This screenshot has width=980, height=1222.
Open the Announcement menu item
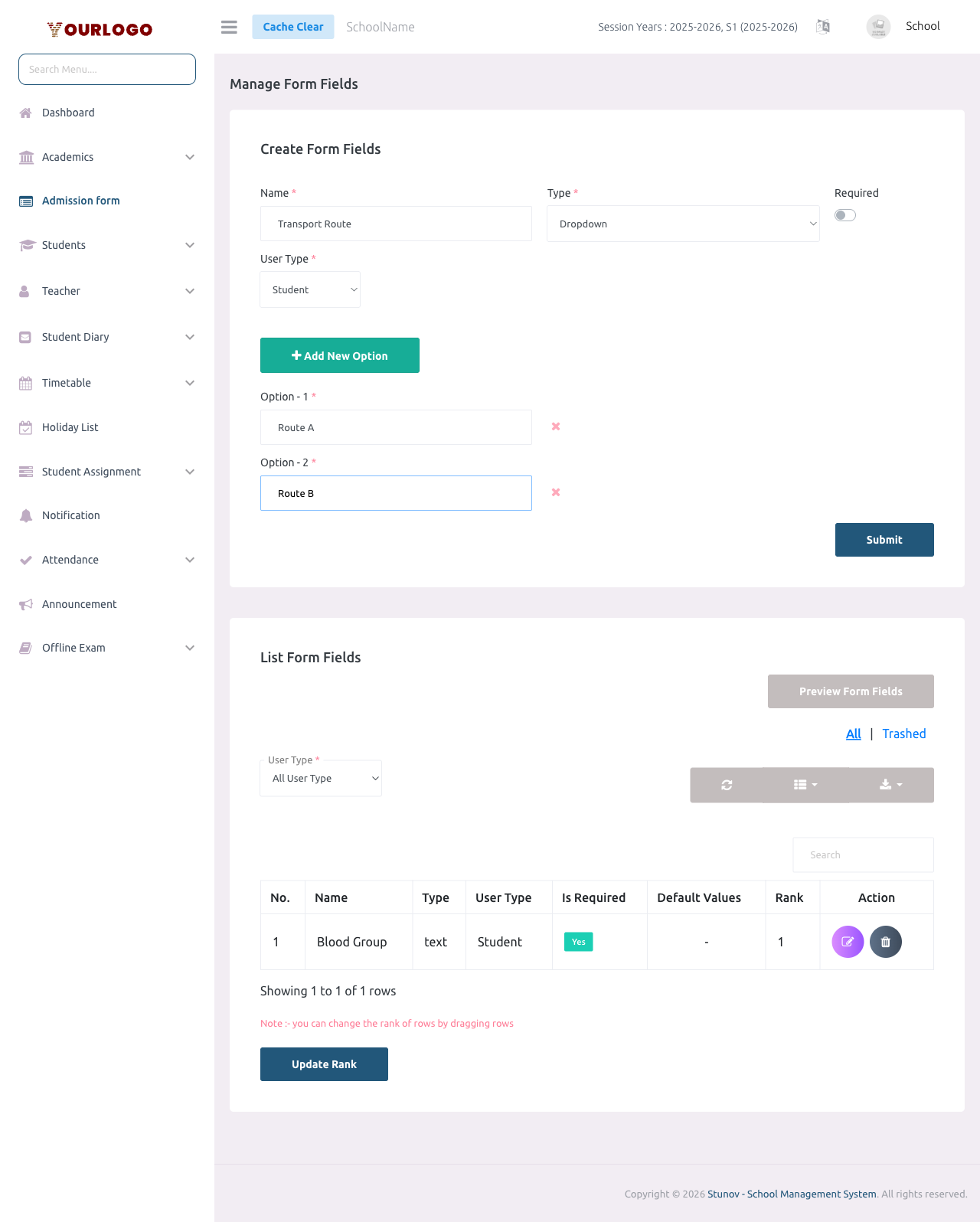click(80, 604)
